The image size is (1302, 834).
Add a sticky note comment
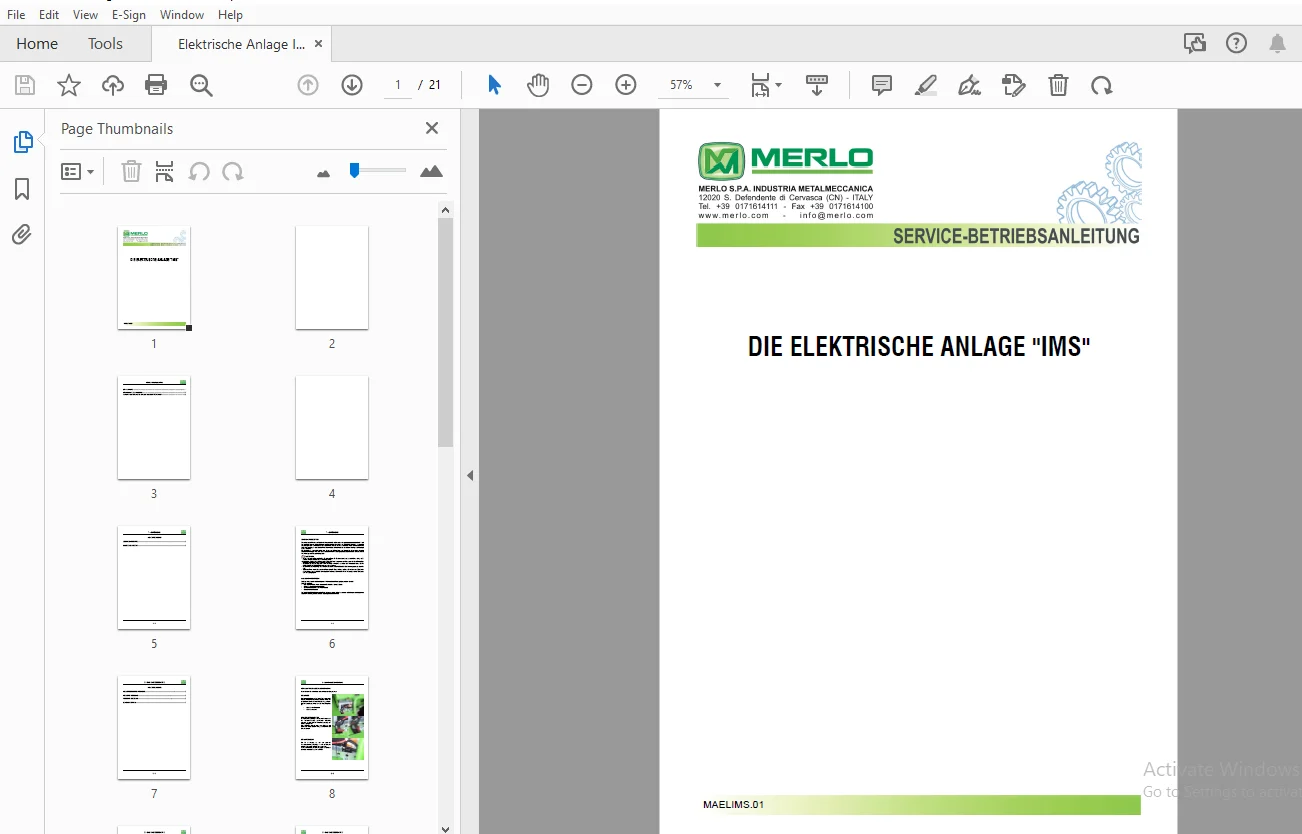(x=882, y=85)
